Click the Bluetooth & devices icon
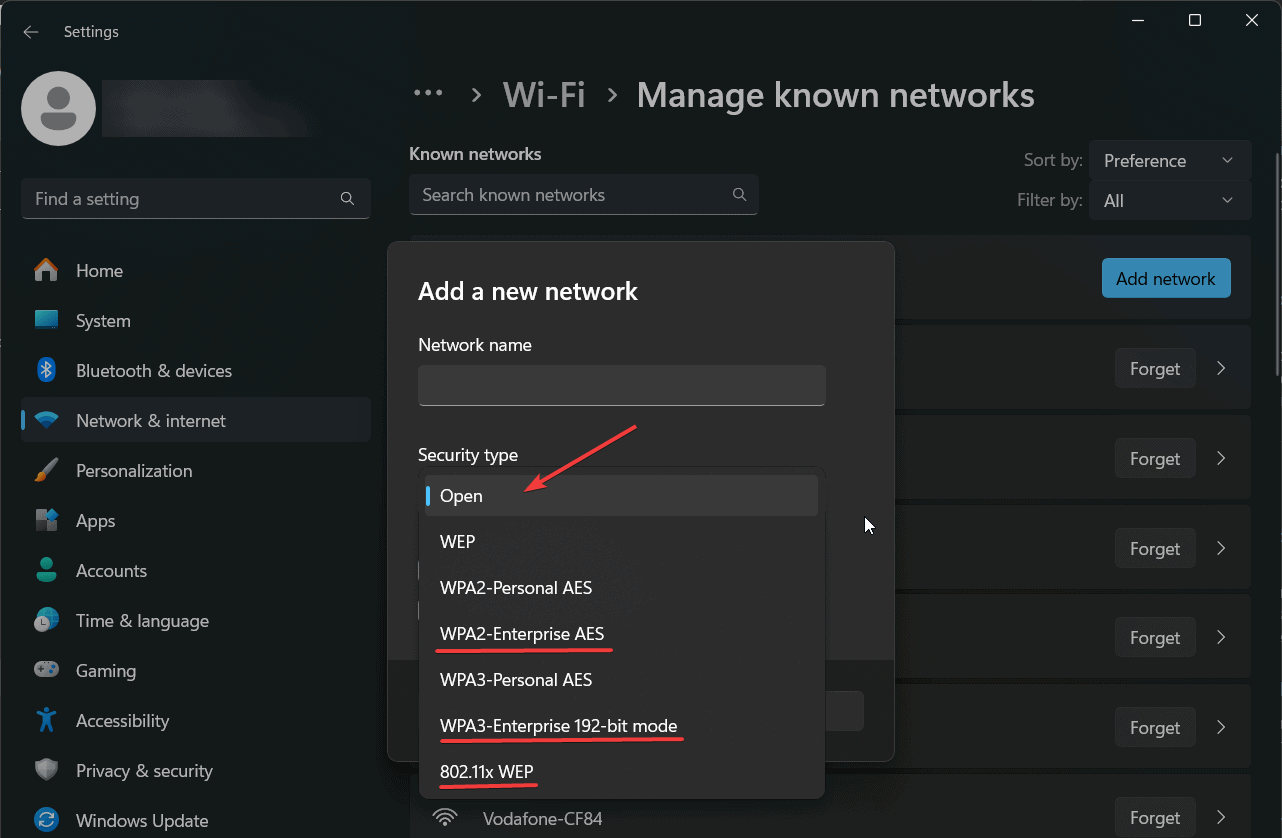Screen dimensions: 1282x838 point(46,370)
